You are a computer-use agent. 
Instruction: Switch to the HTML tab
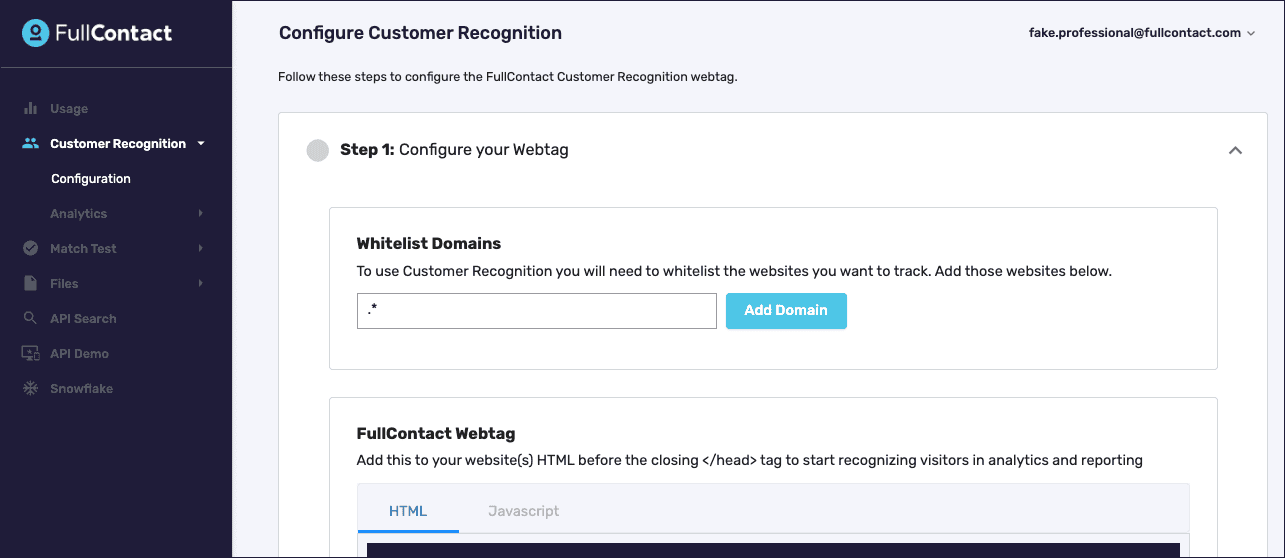click(408, 511)
